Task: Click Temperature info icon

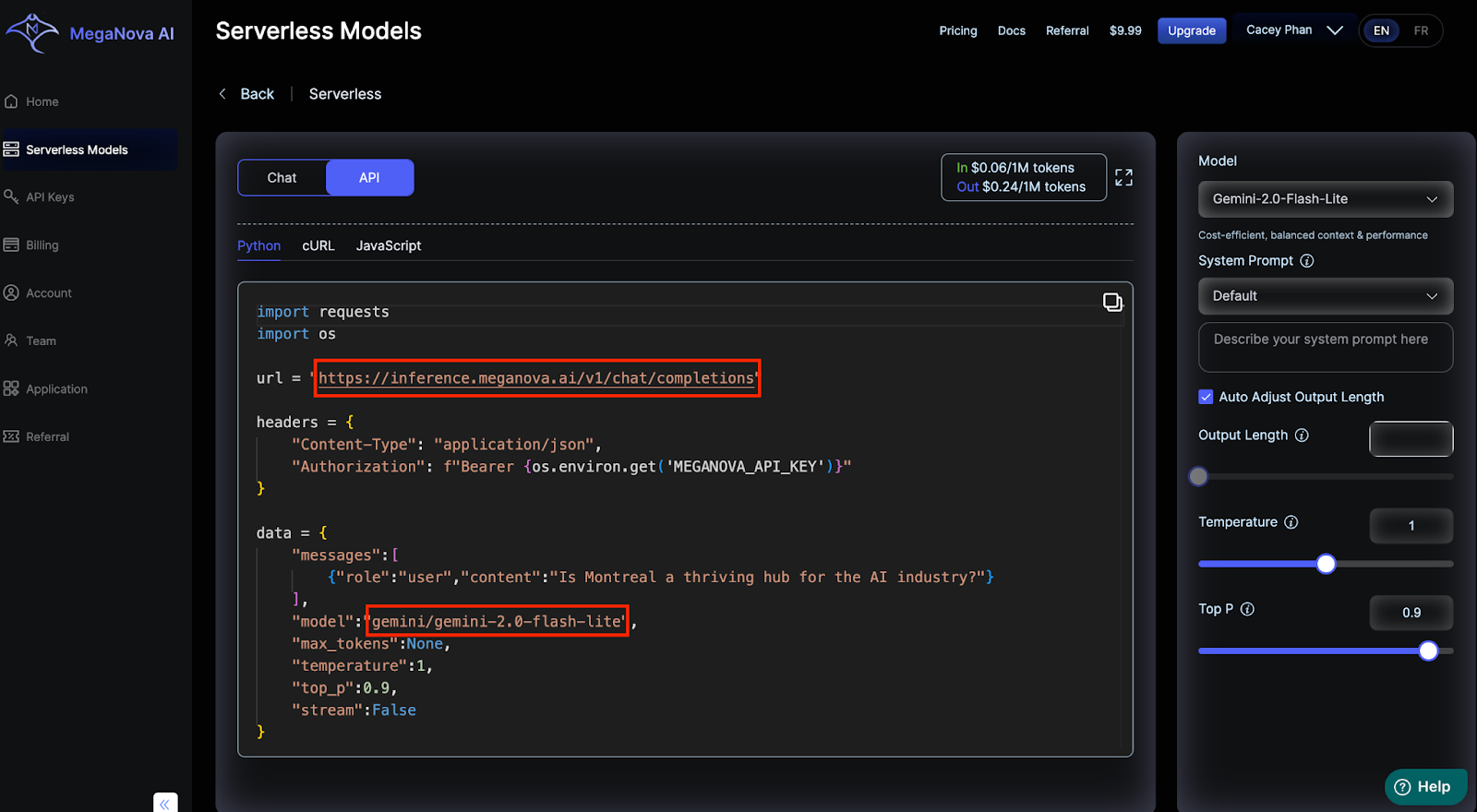Action: tap(1291, 522)
